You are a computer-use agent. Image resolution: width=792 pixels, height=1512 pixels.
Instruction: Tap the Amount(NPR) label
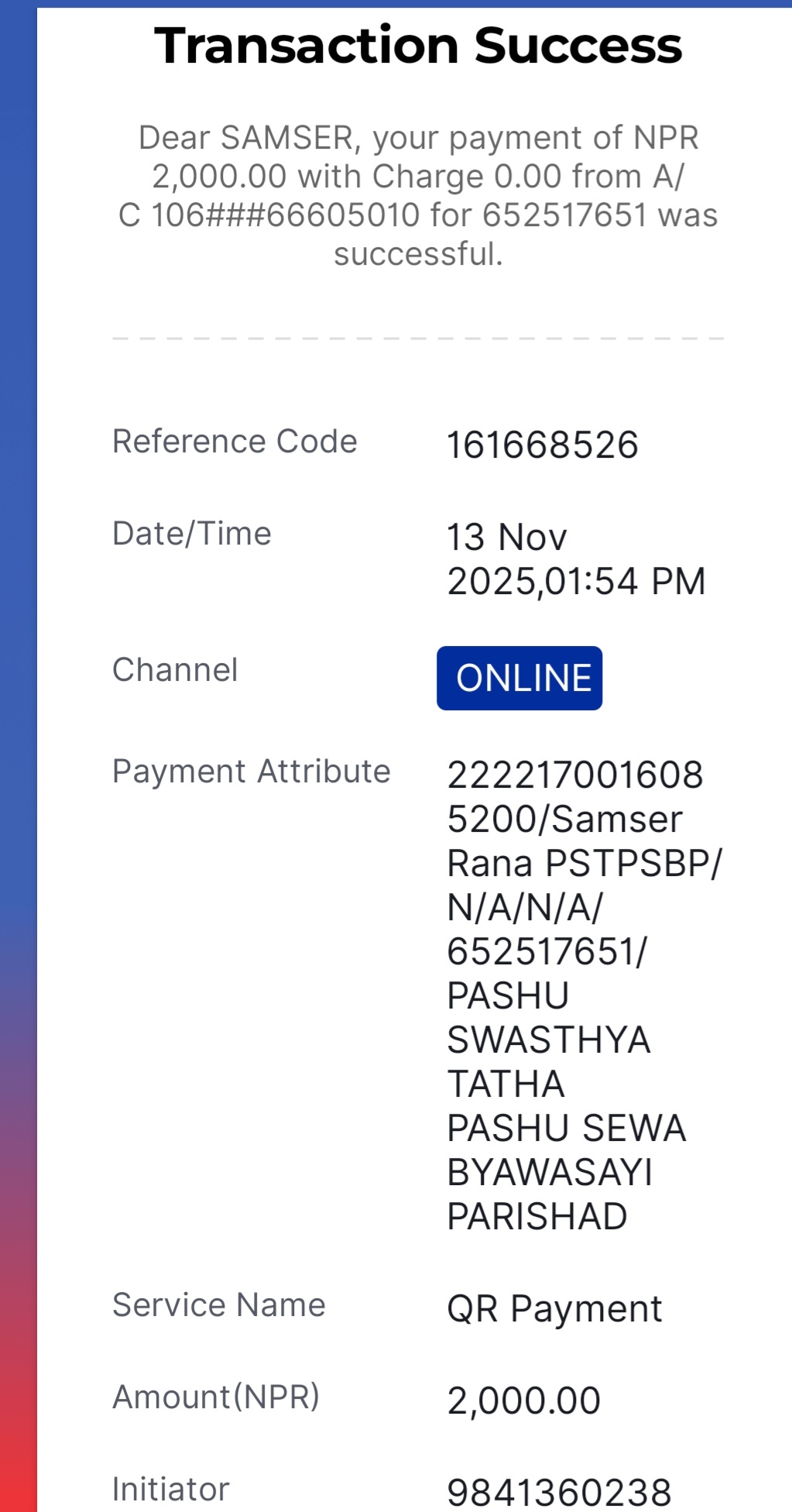coord(216,1397)
